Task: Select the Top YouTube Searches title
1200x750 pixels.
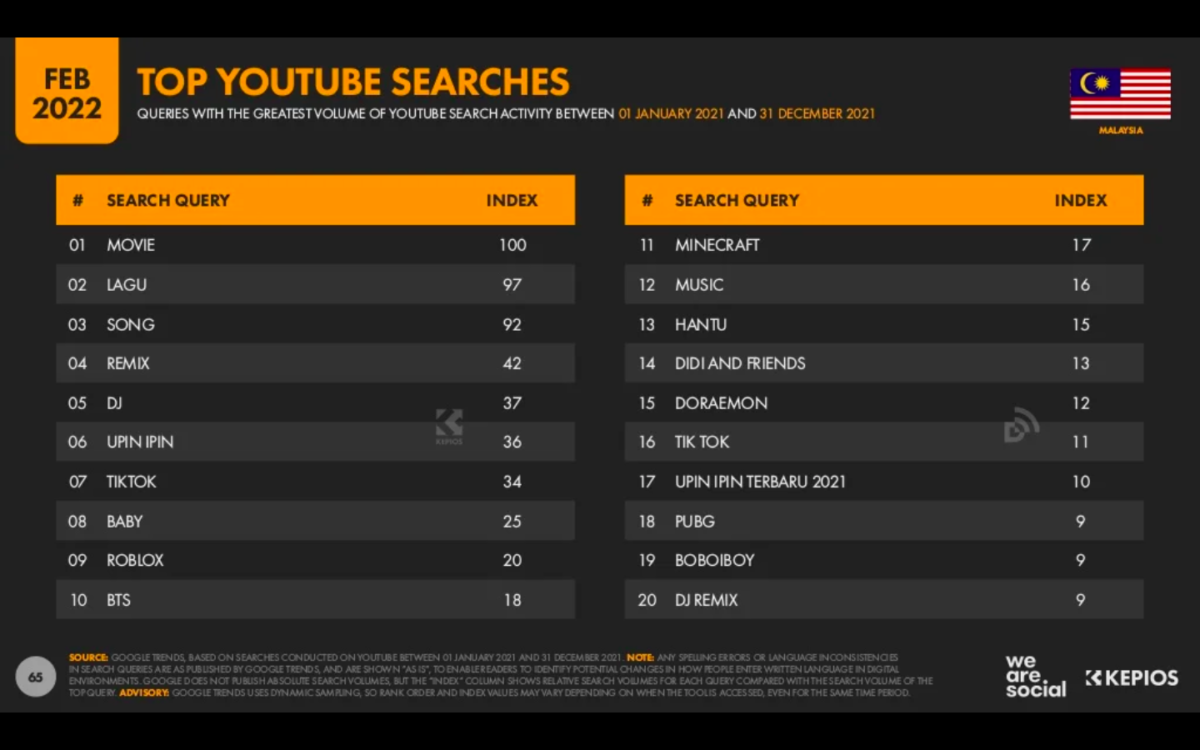Action: 353,82
